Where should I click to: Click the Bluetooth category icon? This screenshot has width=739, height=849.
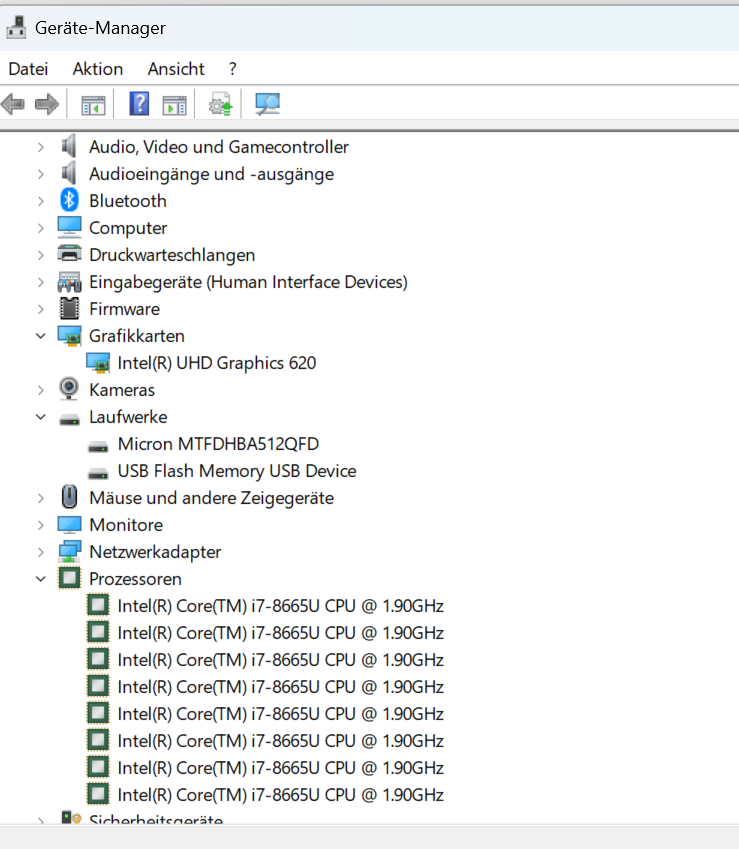pos(69,200)
